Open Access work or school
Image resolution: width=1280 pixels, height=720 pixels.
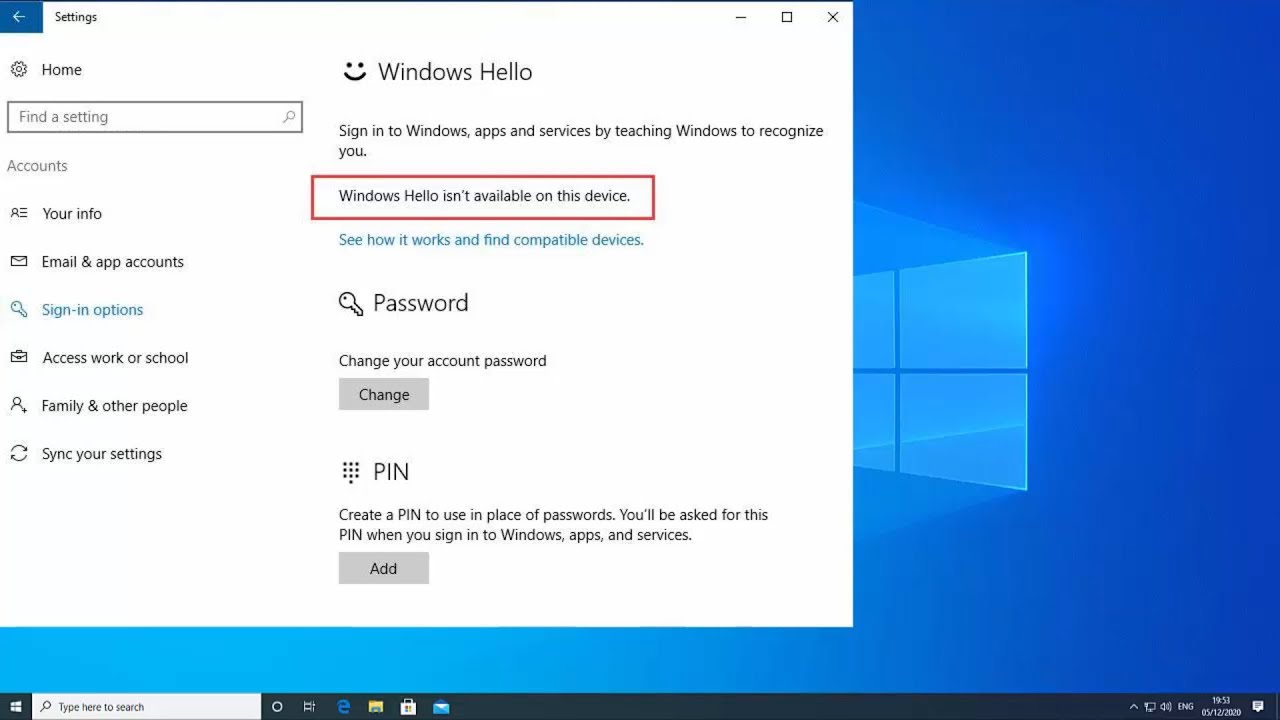115,358
